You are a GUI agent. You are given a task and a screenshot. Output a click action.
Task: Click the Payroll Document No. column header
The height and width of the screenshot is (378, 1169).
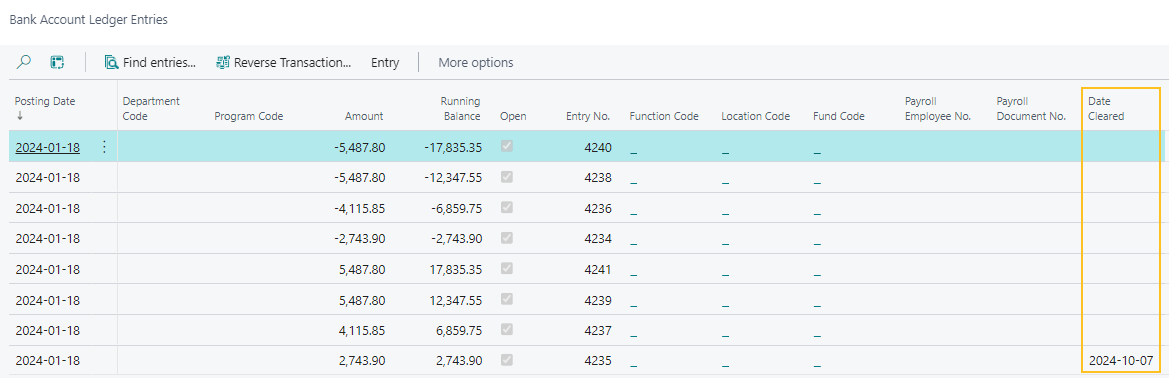tap(1031, 108)
